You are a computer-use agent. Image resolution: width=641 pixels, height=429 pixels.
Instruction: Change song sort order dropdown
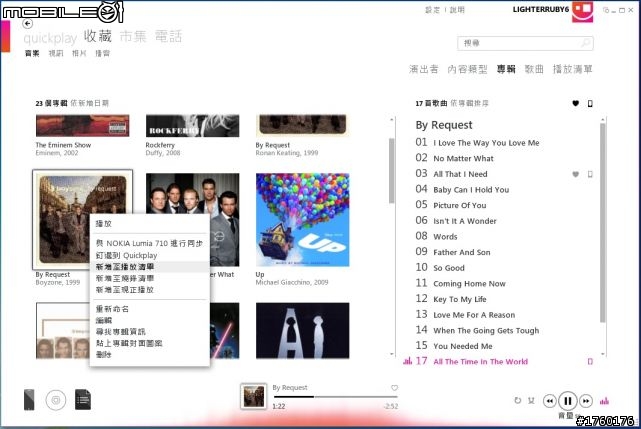point(470,103)
